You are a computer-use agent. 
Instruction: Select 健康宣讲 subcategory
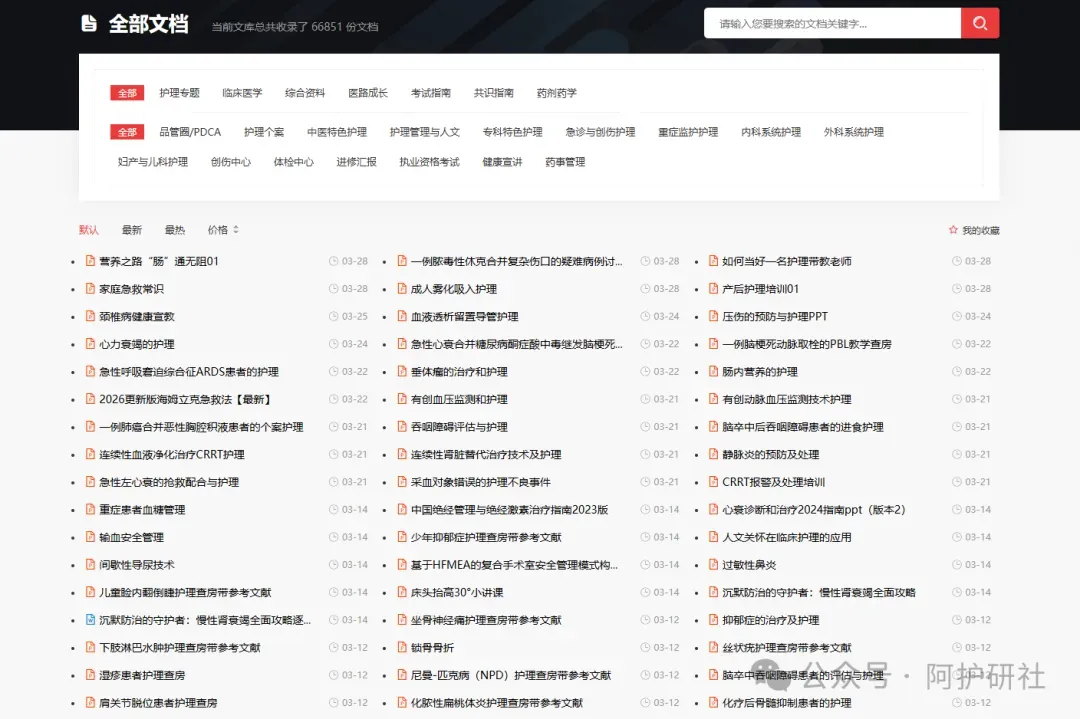[502, 162]
